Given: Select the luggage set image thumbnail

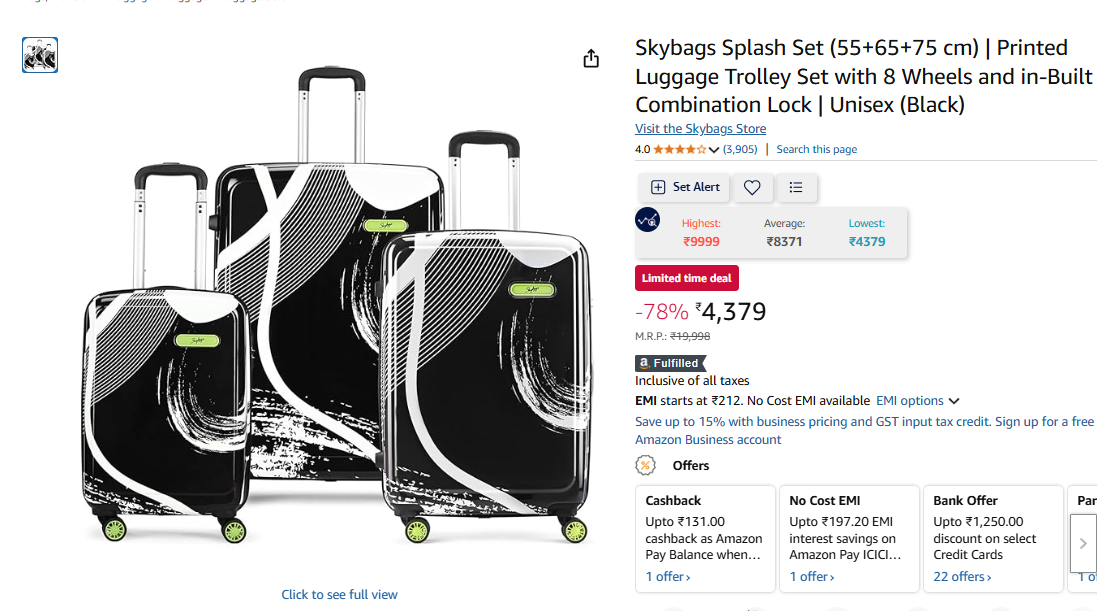Looking at the screenshot, I should 40,55.
